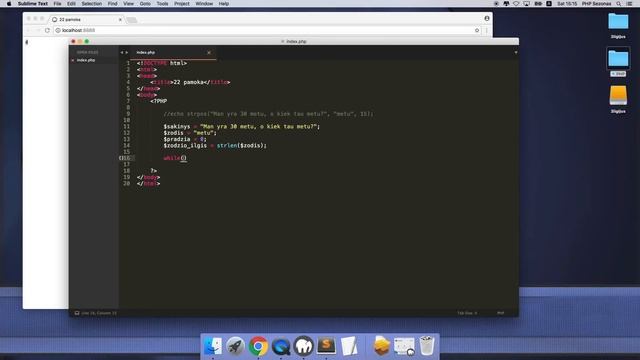The image size is (640, 360).
Task: Open QuickTime Player from the Dock
Action: [281, 347]
